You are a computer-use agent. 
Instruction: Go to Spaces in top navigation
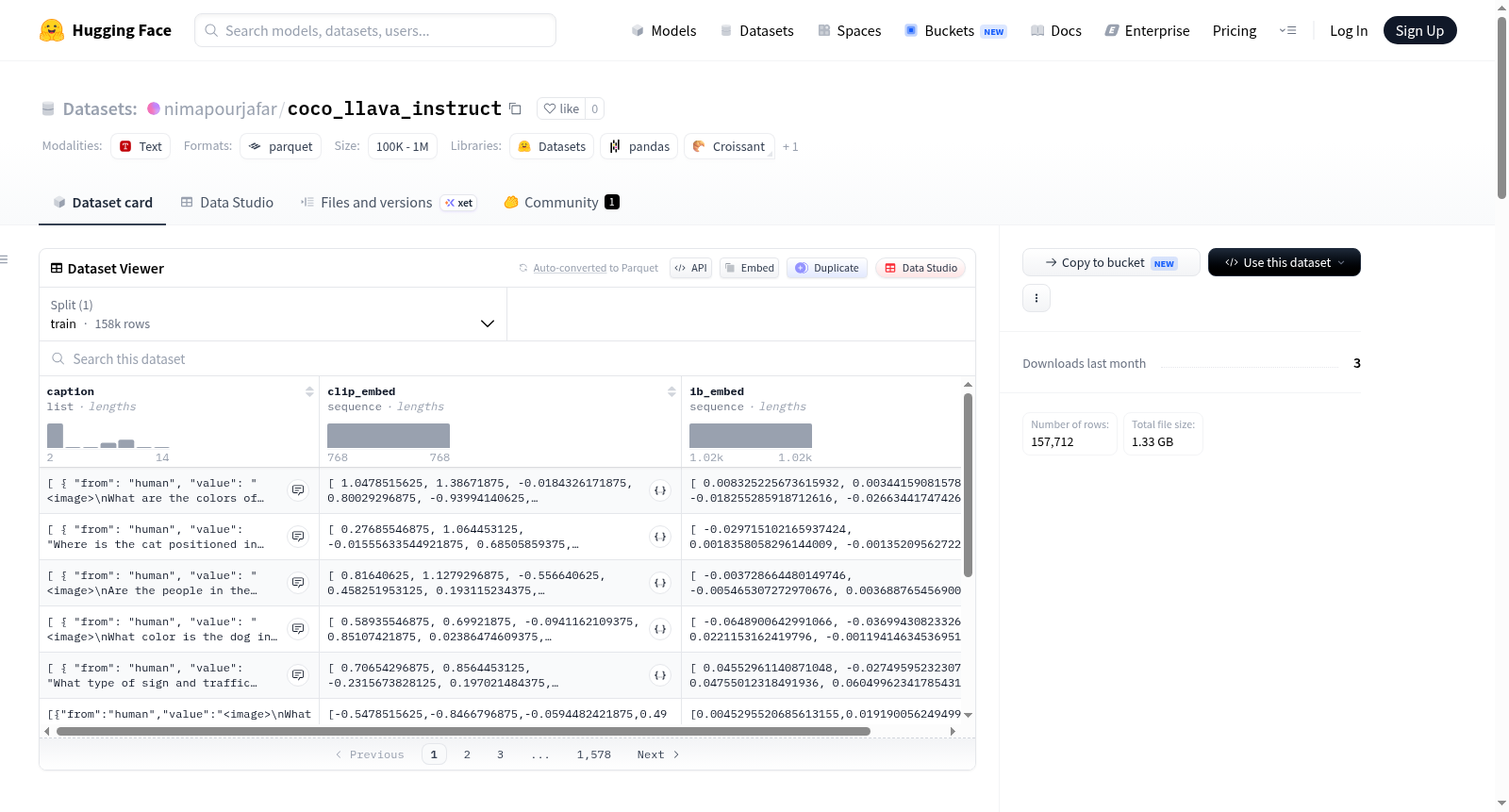click(x=850, y=30)
